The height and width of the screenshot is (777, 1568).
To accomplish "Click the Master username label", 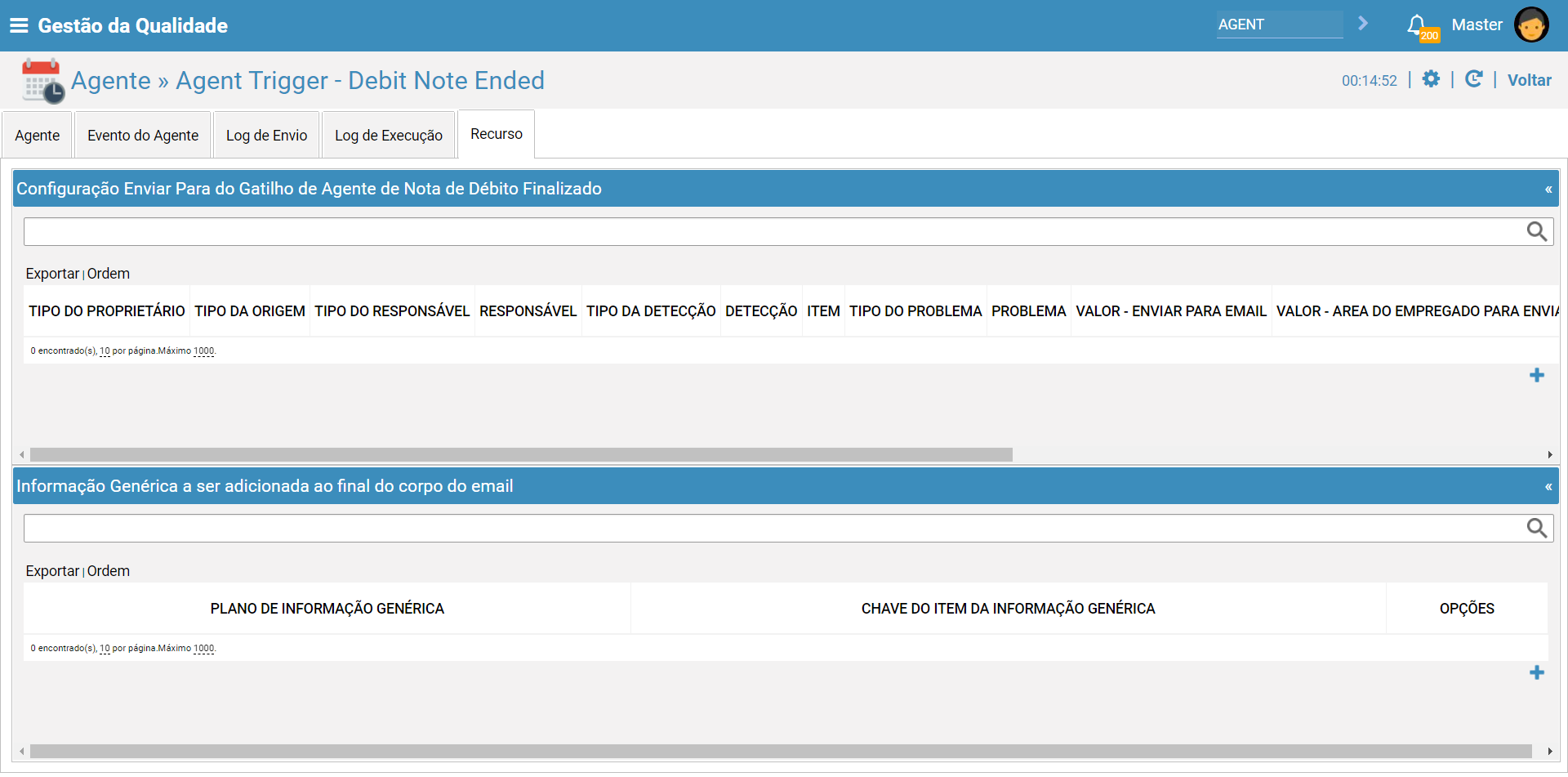I will 1477,25.
